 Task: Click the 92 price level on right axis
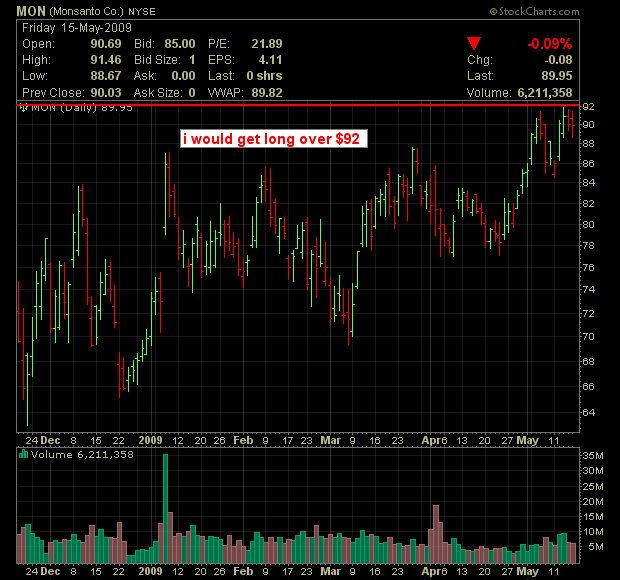click(590, 106)
